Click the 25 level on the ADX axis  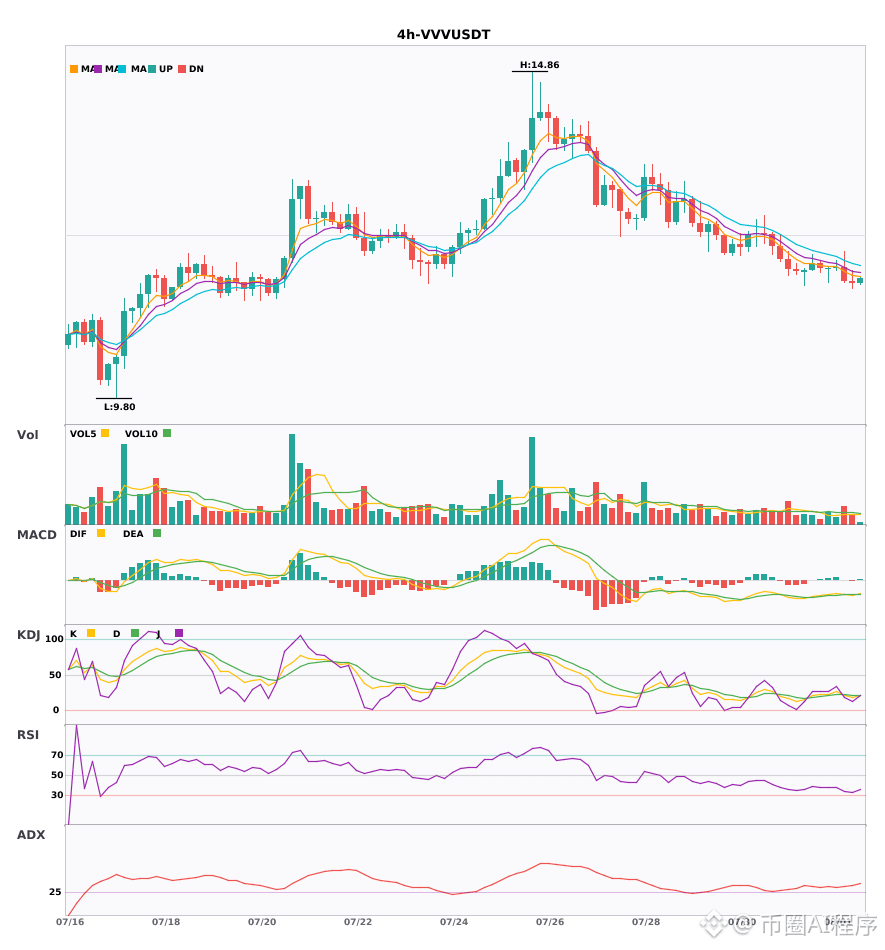pyautogui.click(x=55, y=892)
